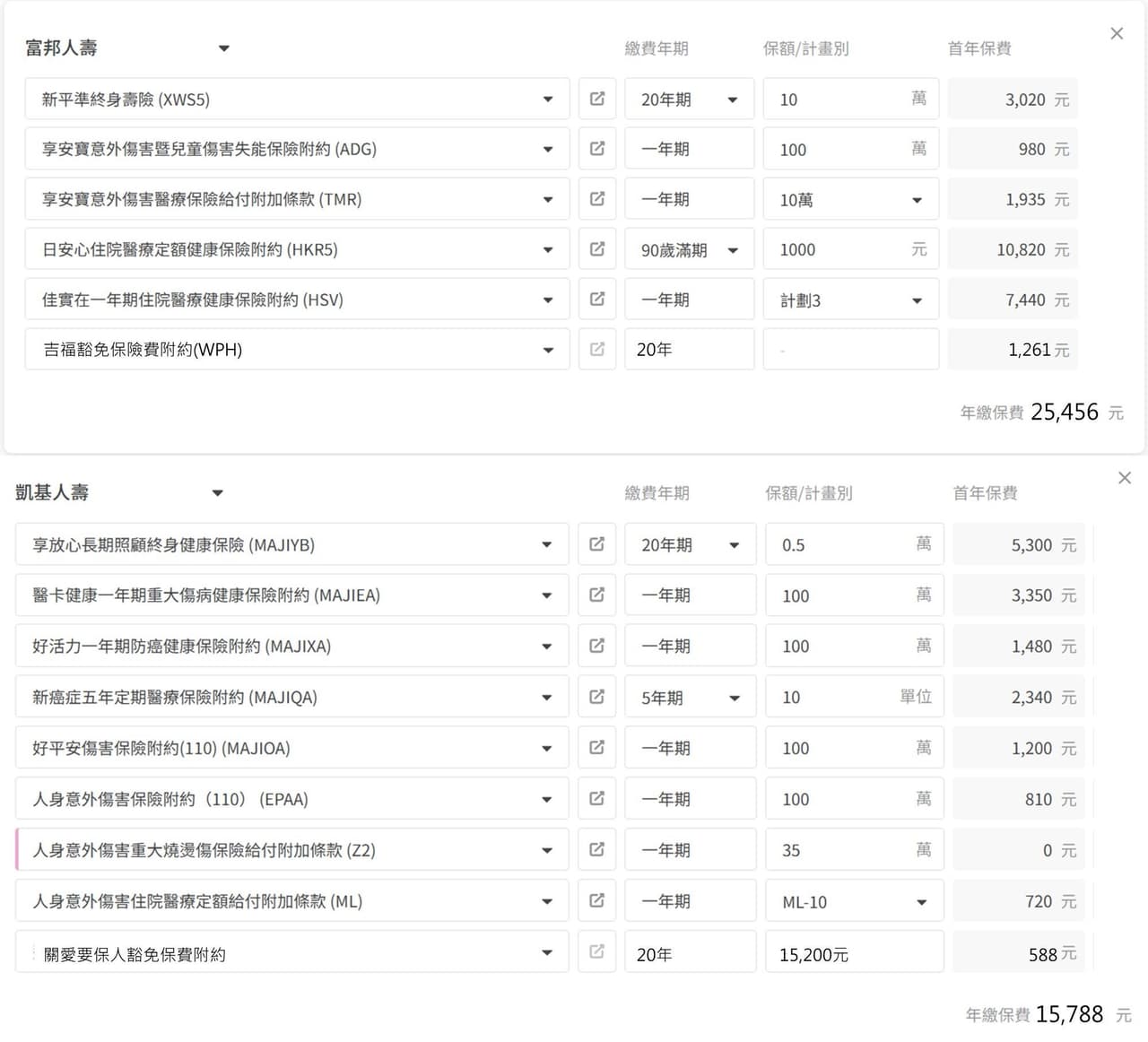The image size is (1148, 1042).
Task: Open 10萬 coverage dropdown for TMR
Action: [x=851, y=199]
